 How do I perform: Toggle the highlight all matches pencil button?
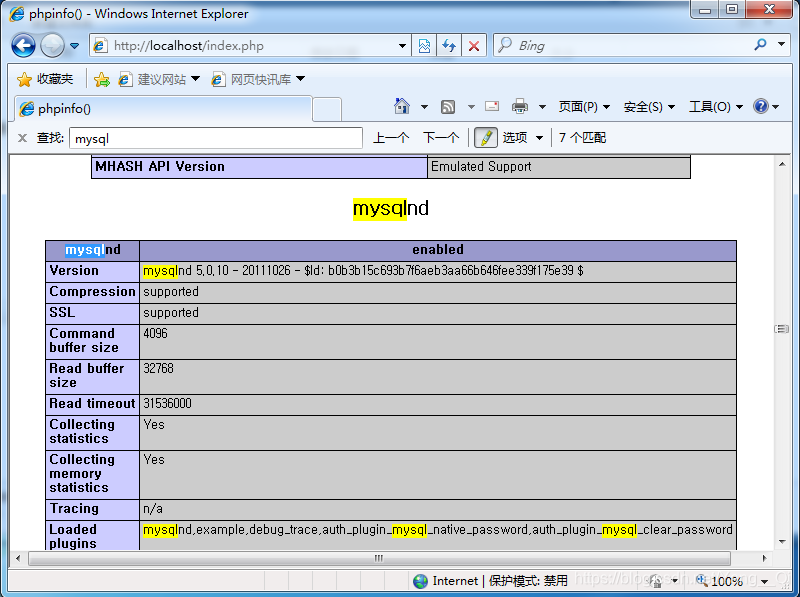pyautogui.click(x=486, y=138)
